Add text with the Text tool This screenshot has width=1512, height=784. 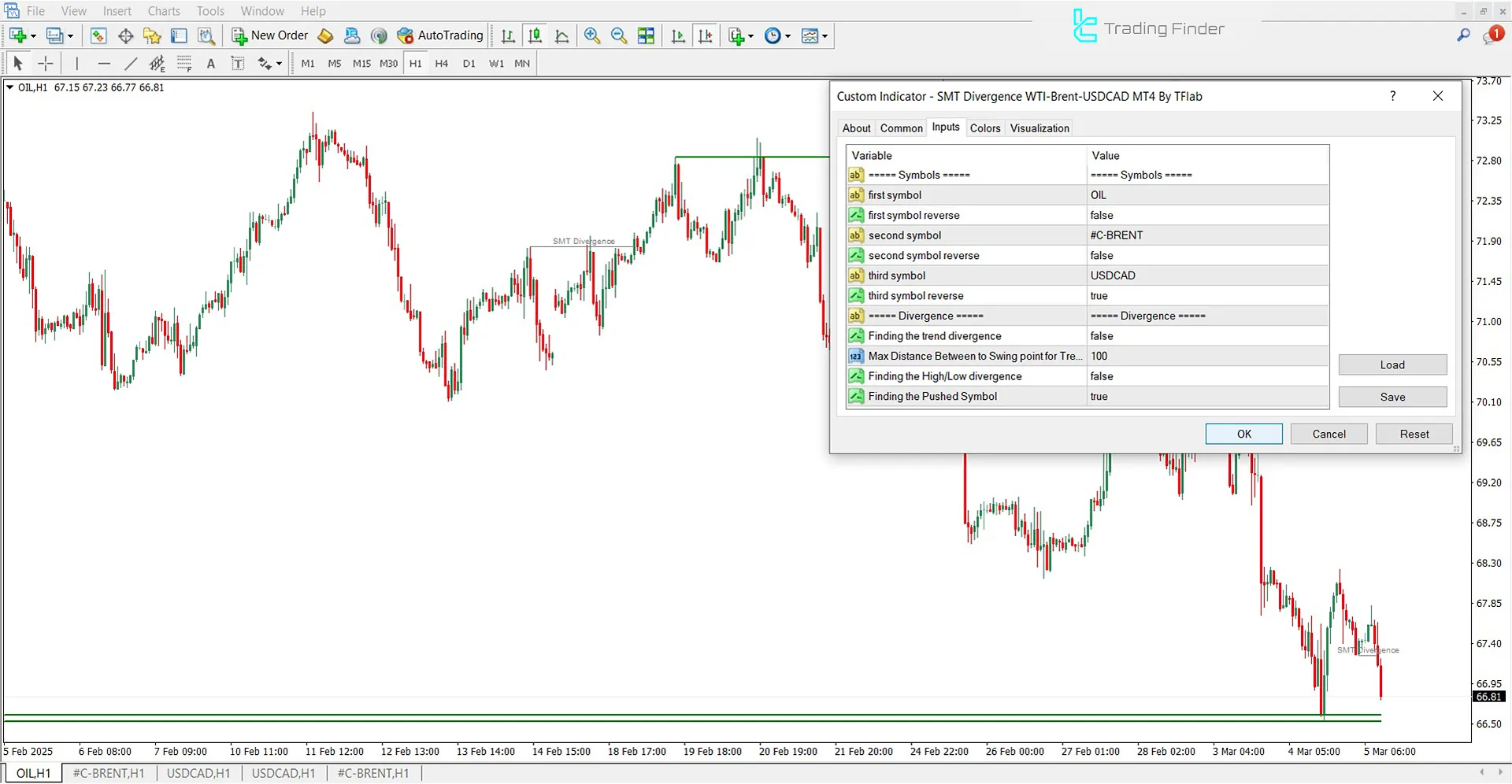tap(211, 63)
